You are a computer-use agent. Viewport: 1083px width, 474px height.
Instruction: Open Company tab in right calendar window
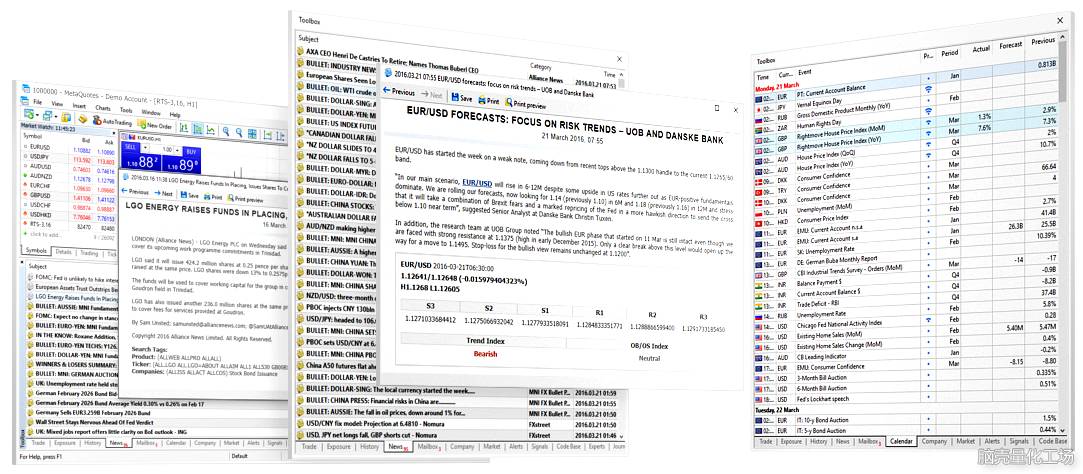pyautogui.click(x=934, y=441)
